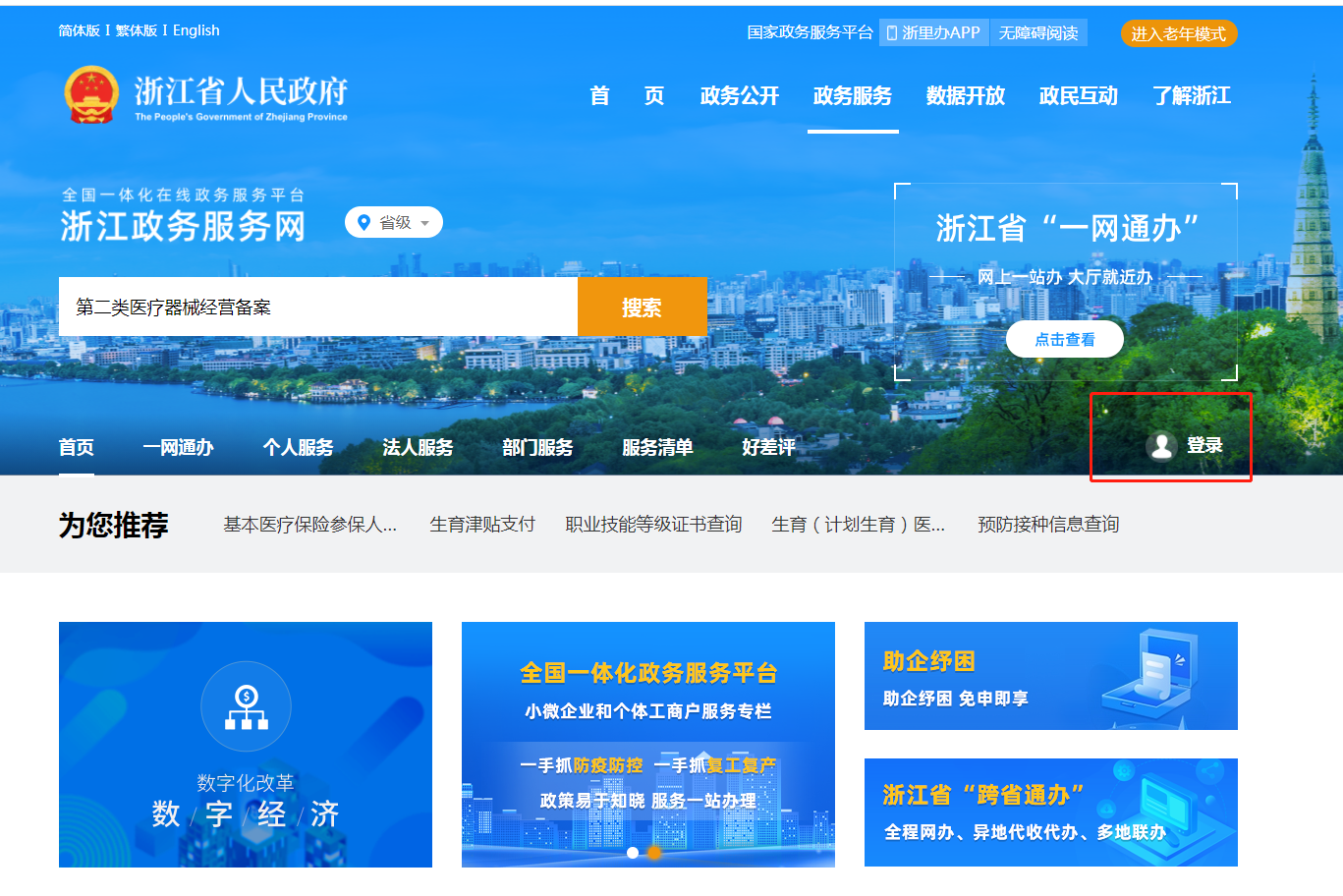
Task: Switch to the 服务清单 tab
Action: [x=658, y=448]
